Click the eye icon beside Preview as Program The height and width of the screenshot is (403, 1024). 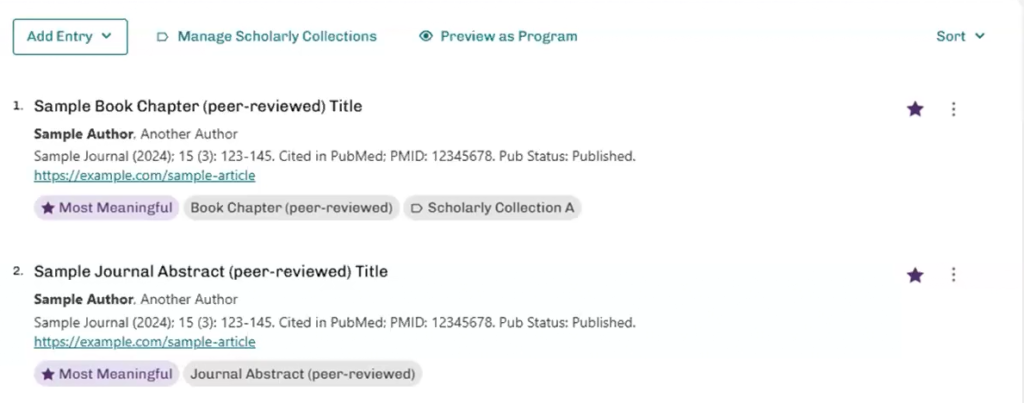click(426, 36)
